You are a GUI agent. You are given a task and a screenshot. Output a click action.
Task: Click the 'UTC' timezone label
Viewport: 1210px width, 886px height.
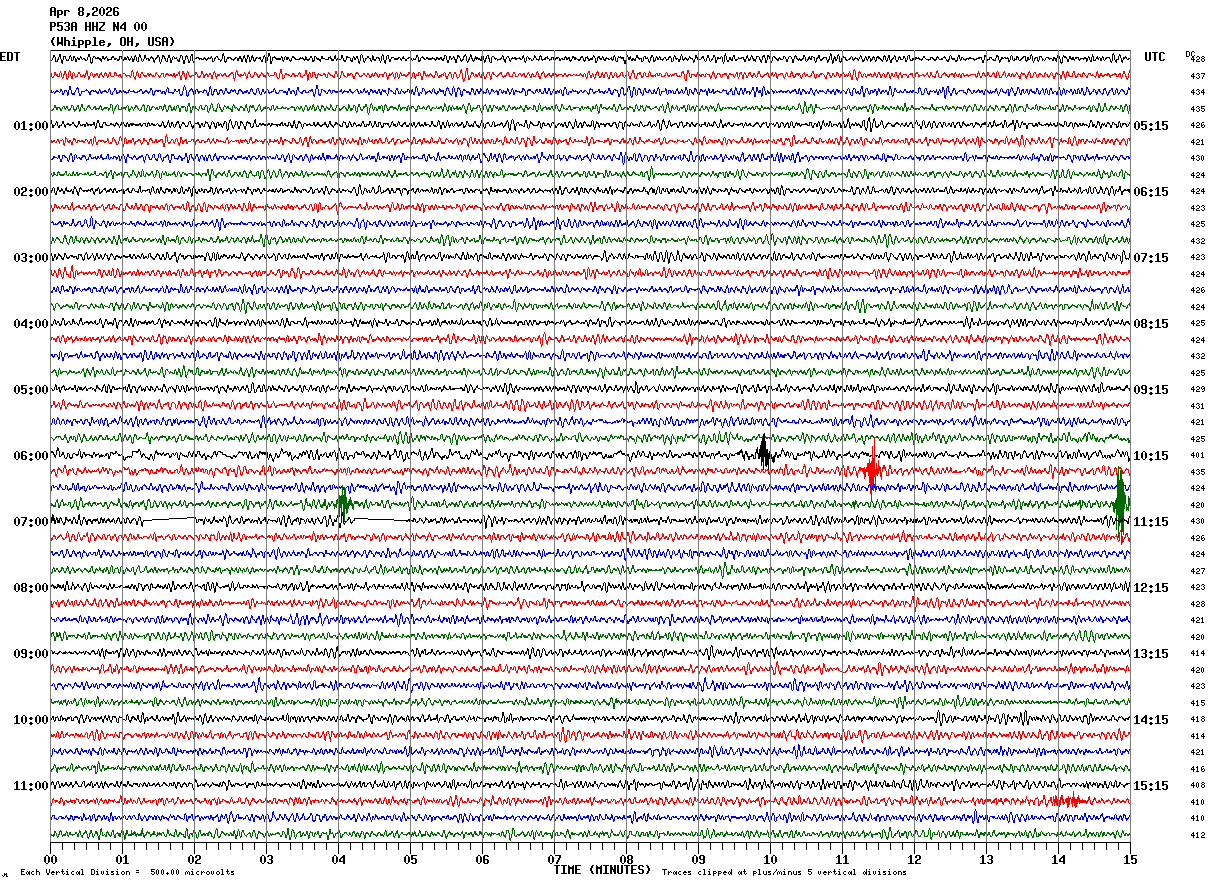click(x=1155, y=57)
